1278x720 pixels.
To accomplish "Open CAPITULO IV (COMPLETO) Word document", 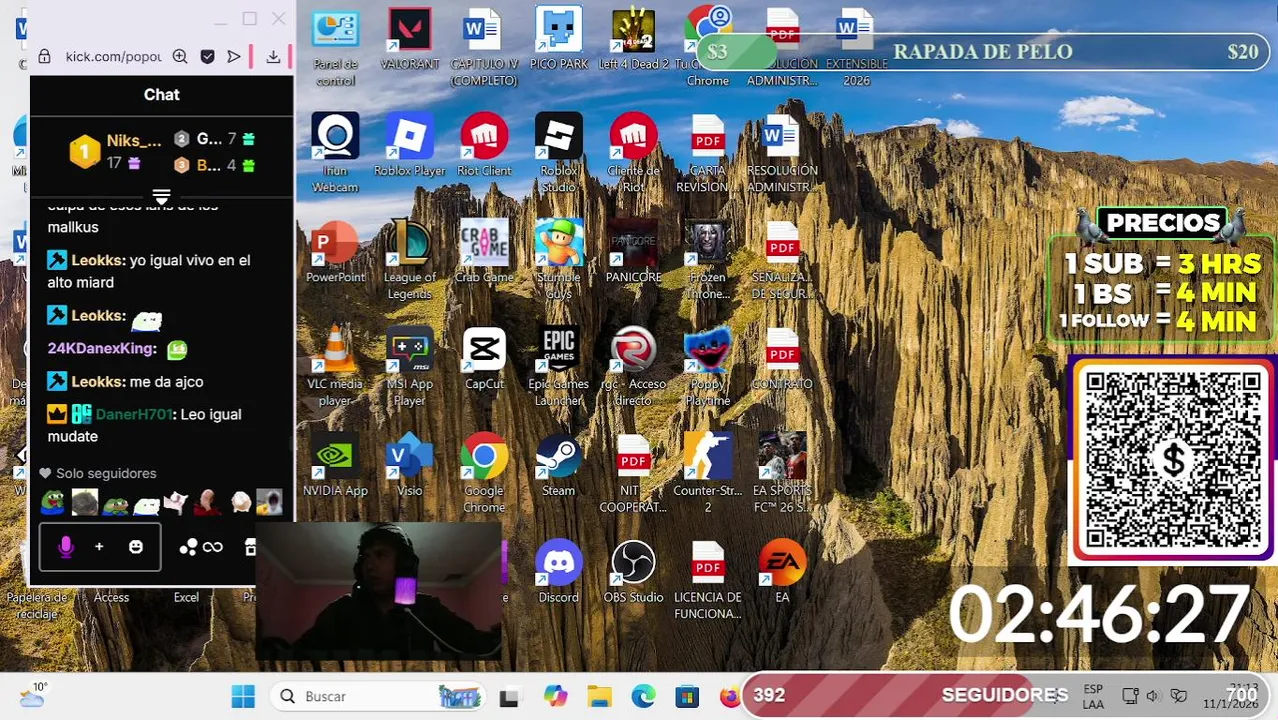I will (484, 47).
